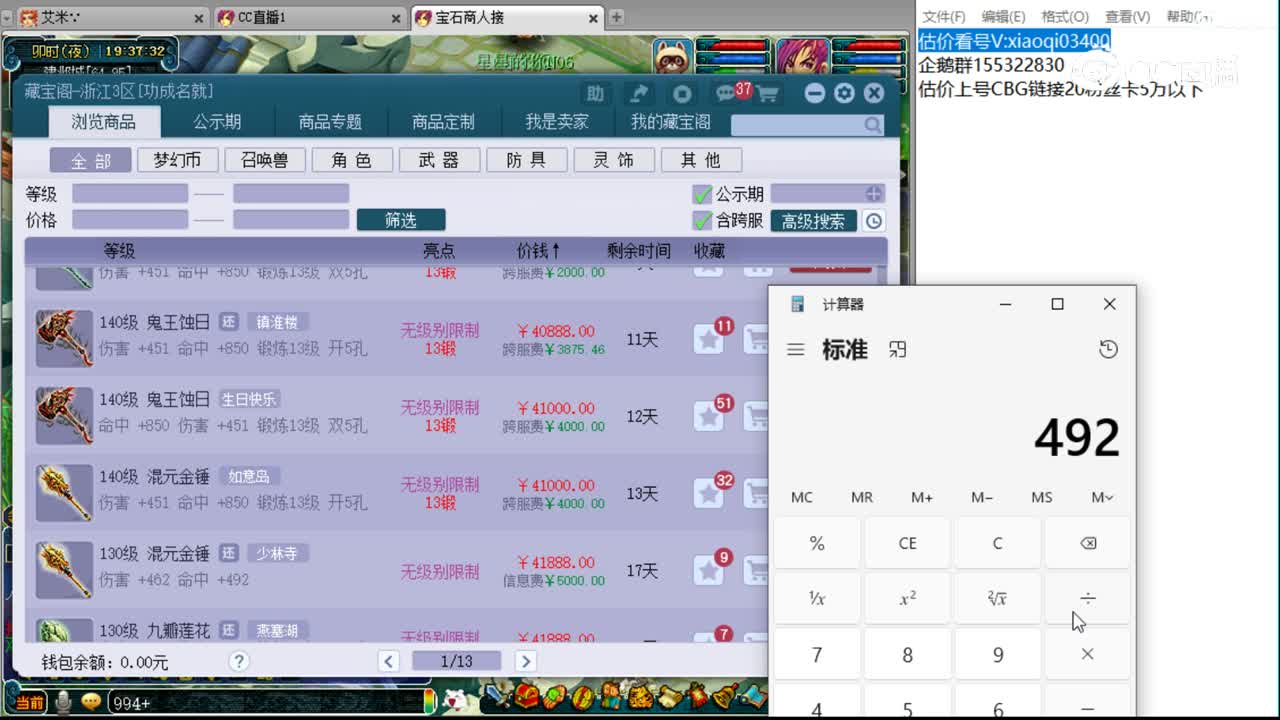Open the calculator navigation hamburger menu

796,350
